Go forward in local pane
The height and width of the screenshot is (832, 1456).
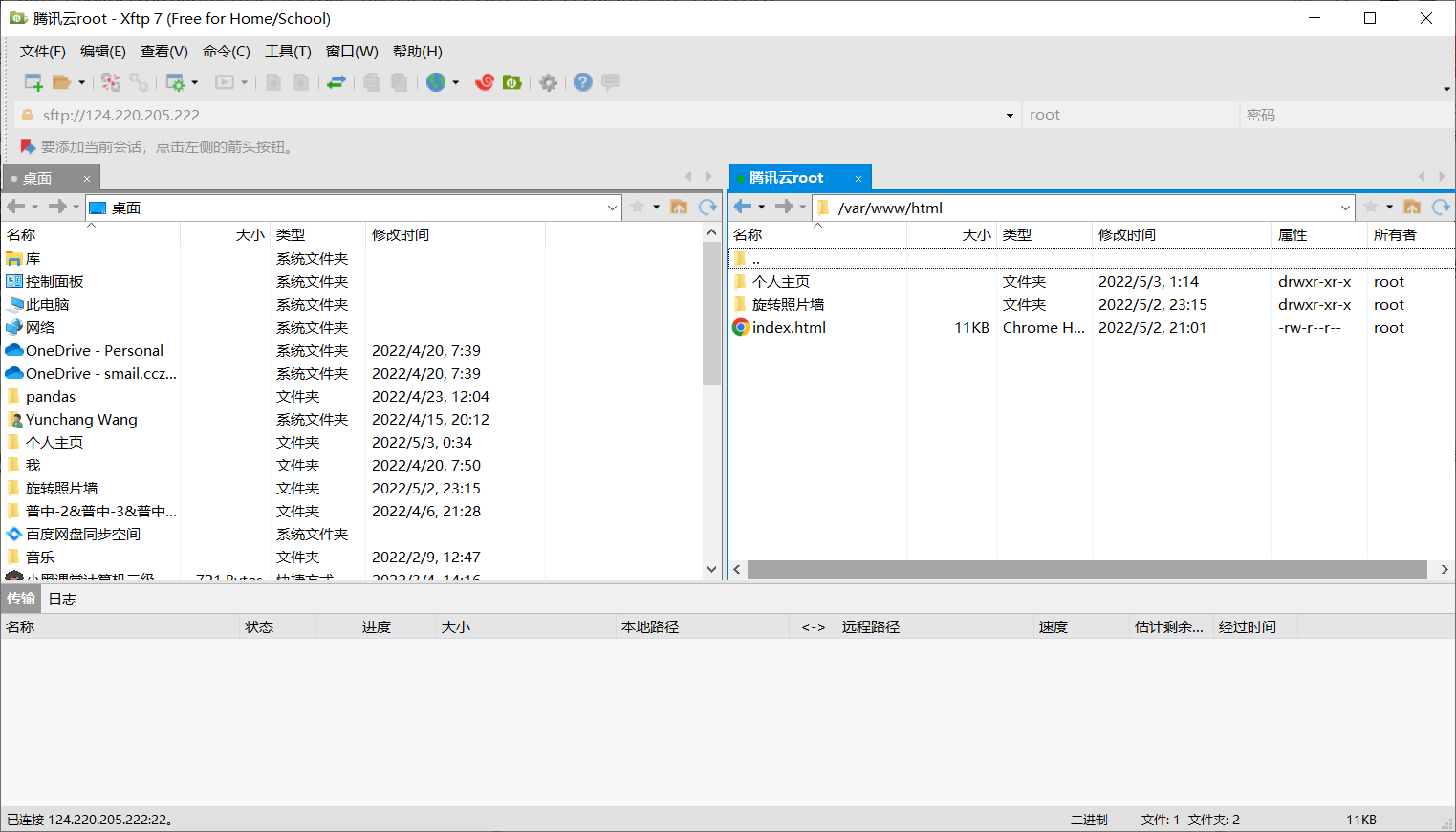click(57, 207)
